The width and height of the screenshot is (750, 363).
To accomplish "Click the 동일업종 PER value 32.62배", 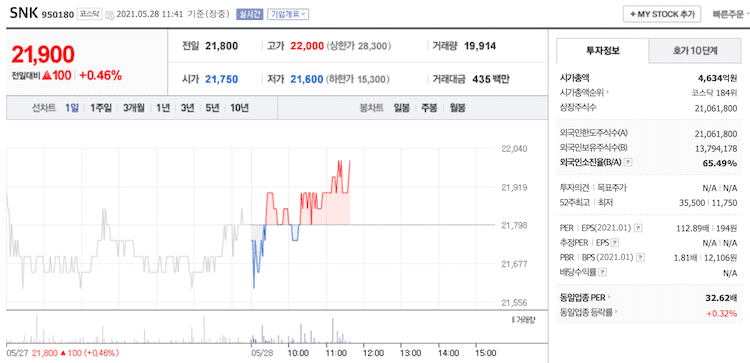I will 721,298.
